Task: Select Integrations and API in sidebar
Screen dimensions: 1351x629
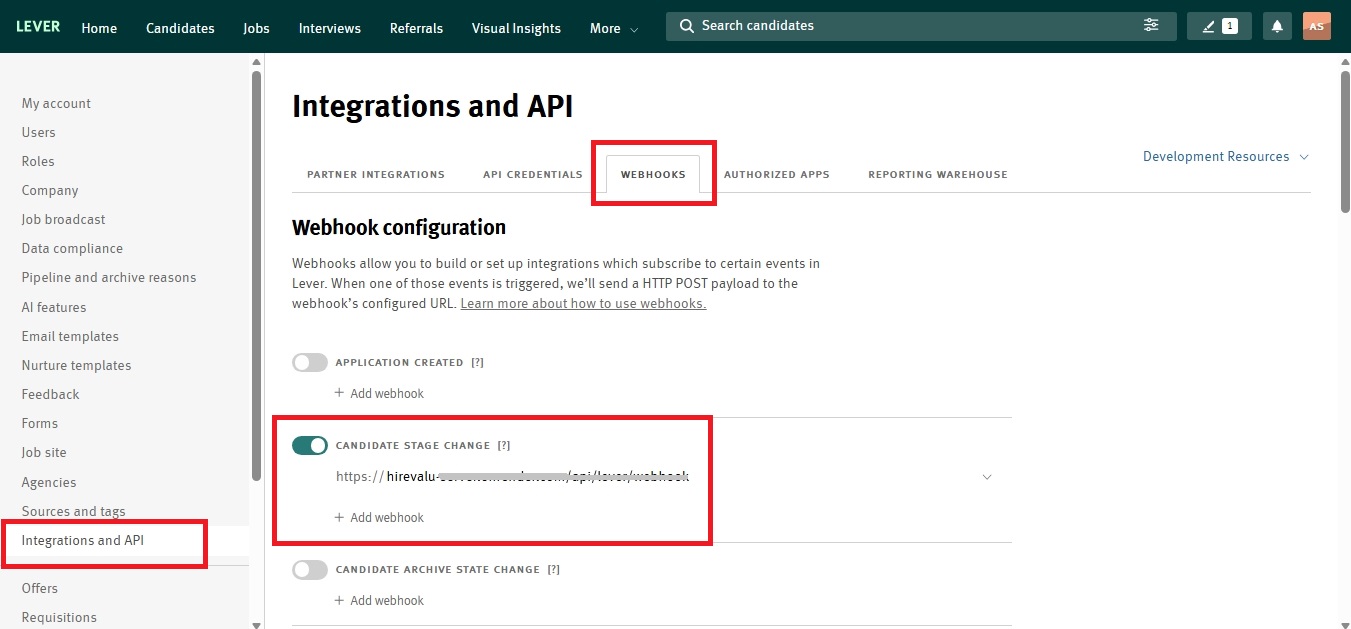Action: (83, 540)
